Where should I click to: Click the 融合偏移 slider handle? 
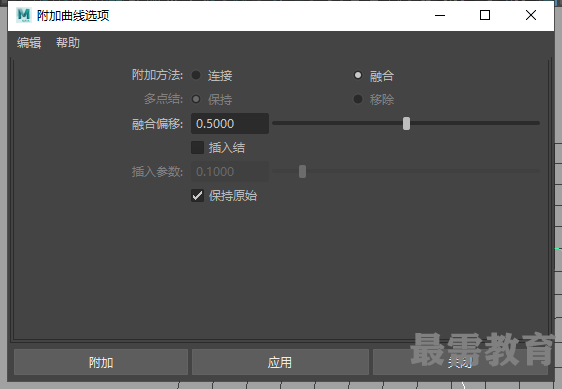tap(406, 123)
